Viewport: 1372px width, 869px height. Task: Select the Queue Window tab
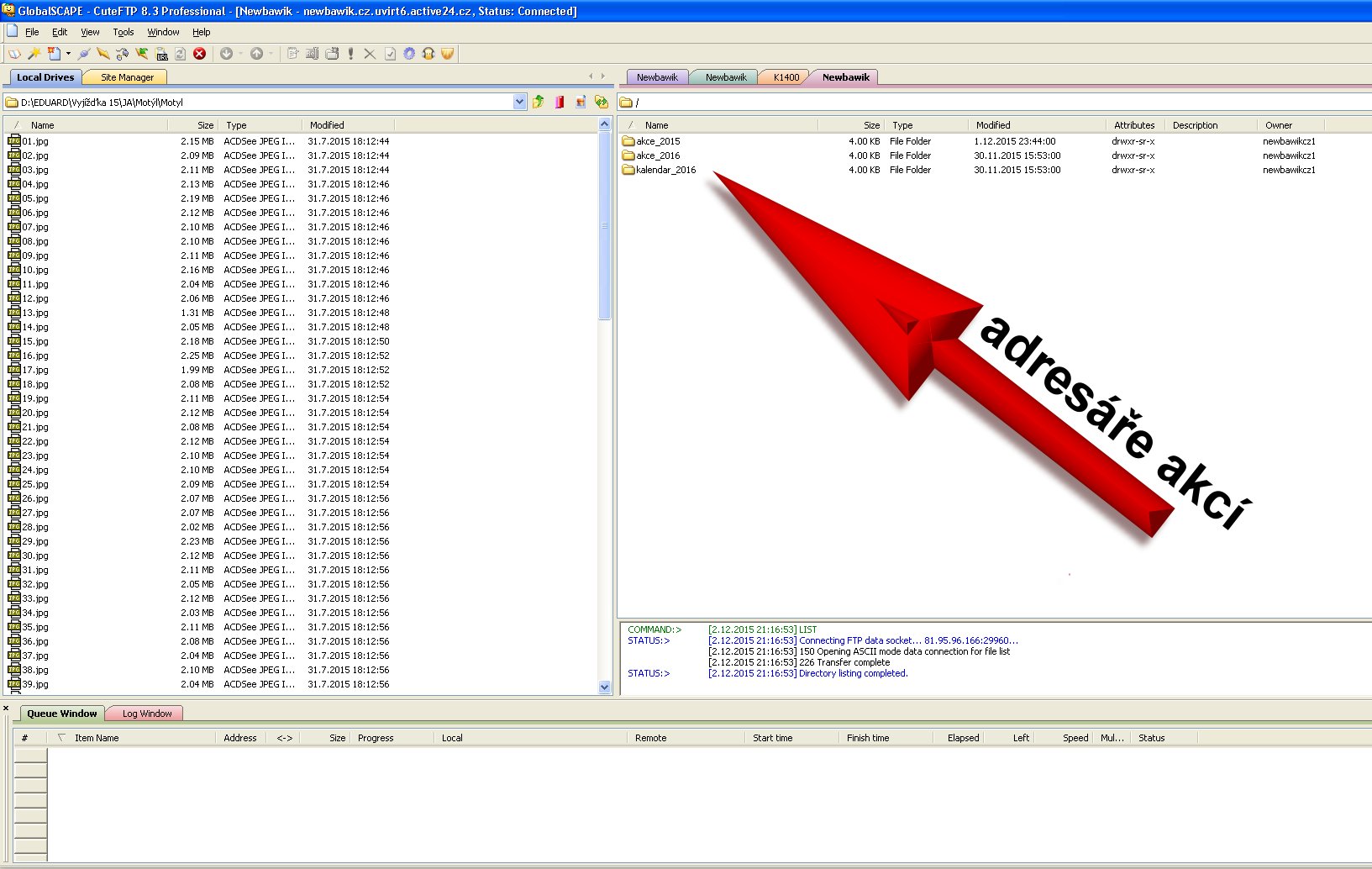click(x=61, y=714)
